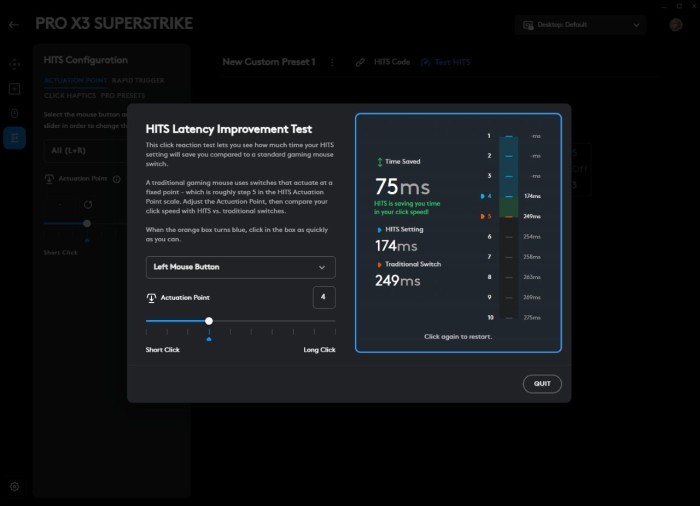700x506 pixels.
Task: Click the 'Short Click' label in the dialog
Action: [162, 350]
